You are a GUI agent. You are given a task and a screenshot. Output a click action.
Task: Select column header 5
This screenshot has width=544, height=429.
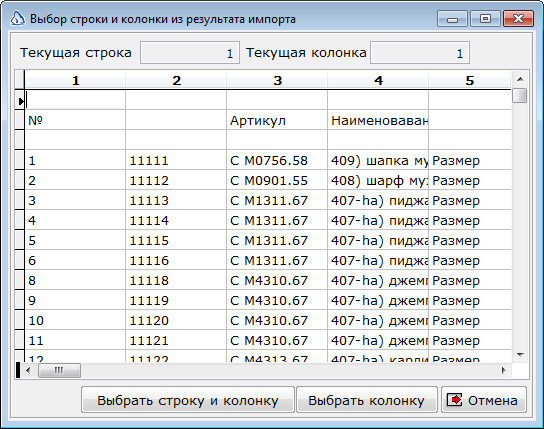470,80
